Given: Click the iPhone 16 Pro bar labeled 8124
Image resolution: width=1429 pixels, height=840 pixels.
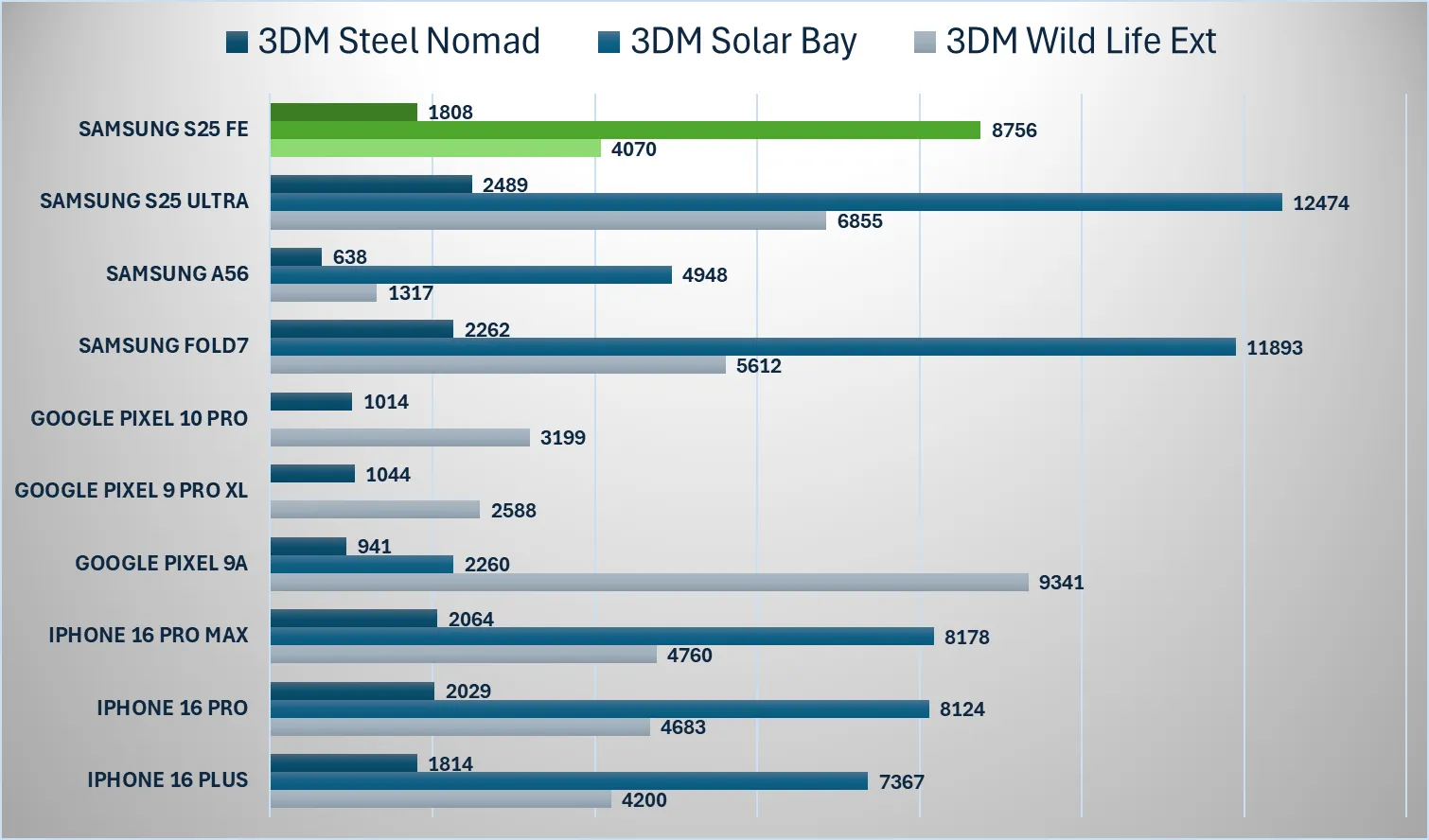Looking at the screenshot, I should (600, 709).
